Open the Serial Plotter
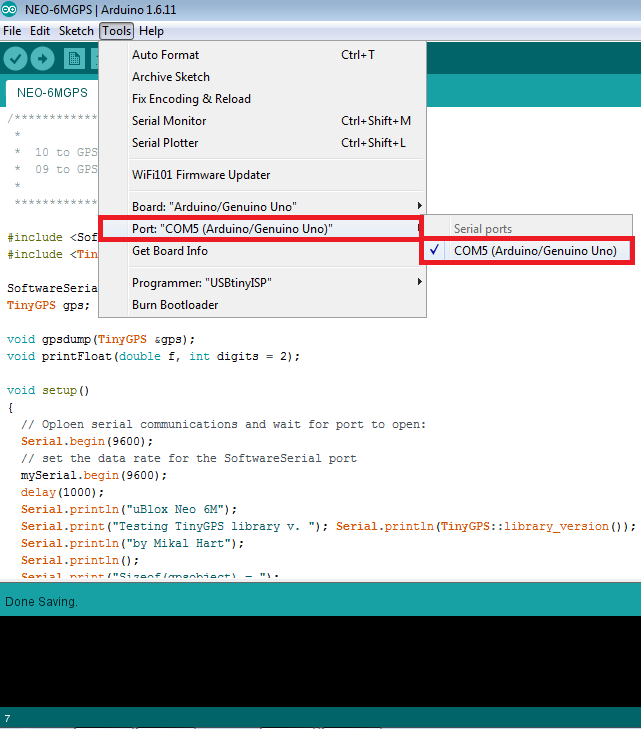 point(262,143)
